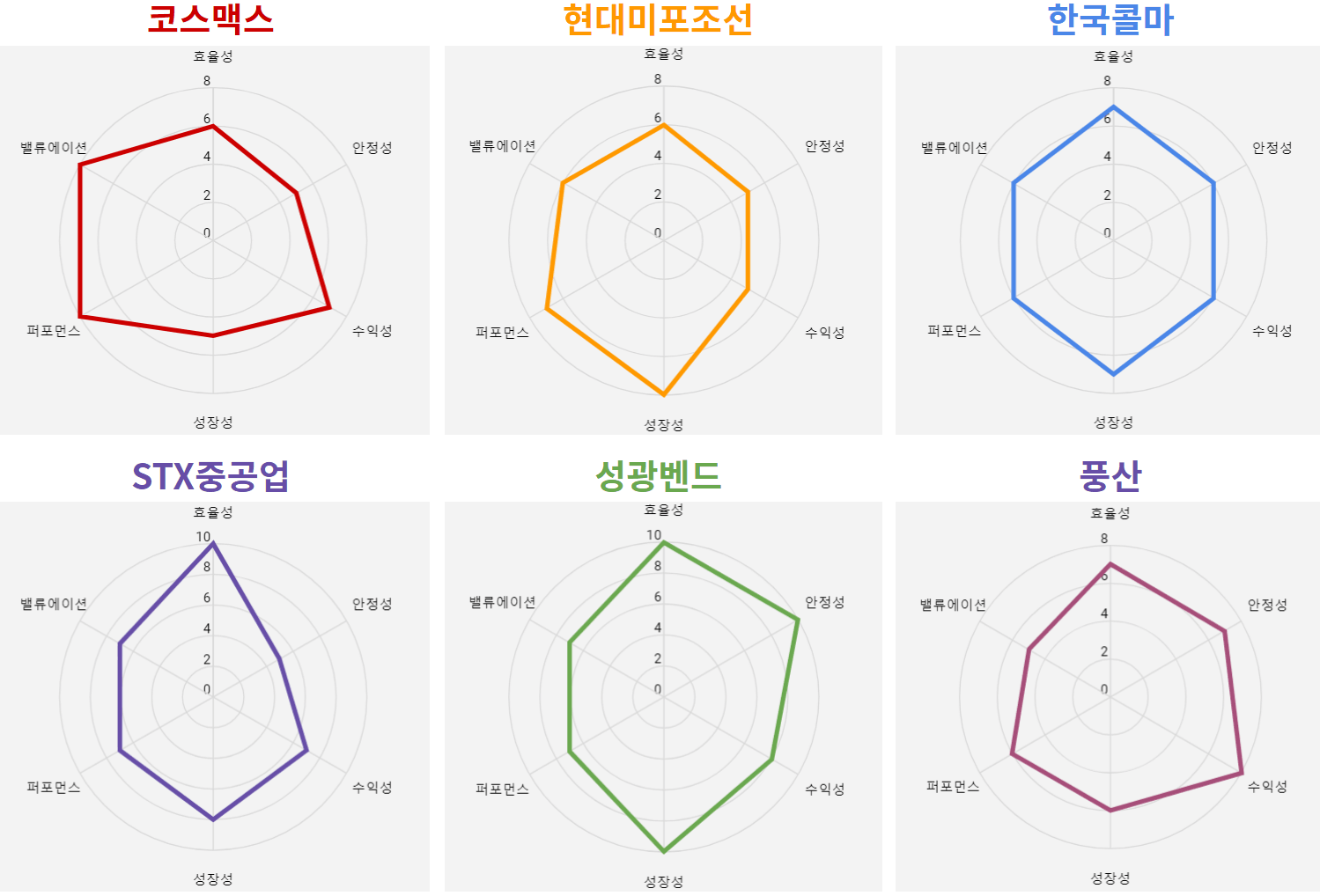This screenshot has height=896, width=1320.
Task: Select the red 코스맥스 radar chart
Action: coord(214,239)
